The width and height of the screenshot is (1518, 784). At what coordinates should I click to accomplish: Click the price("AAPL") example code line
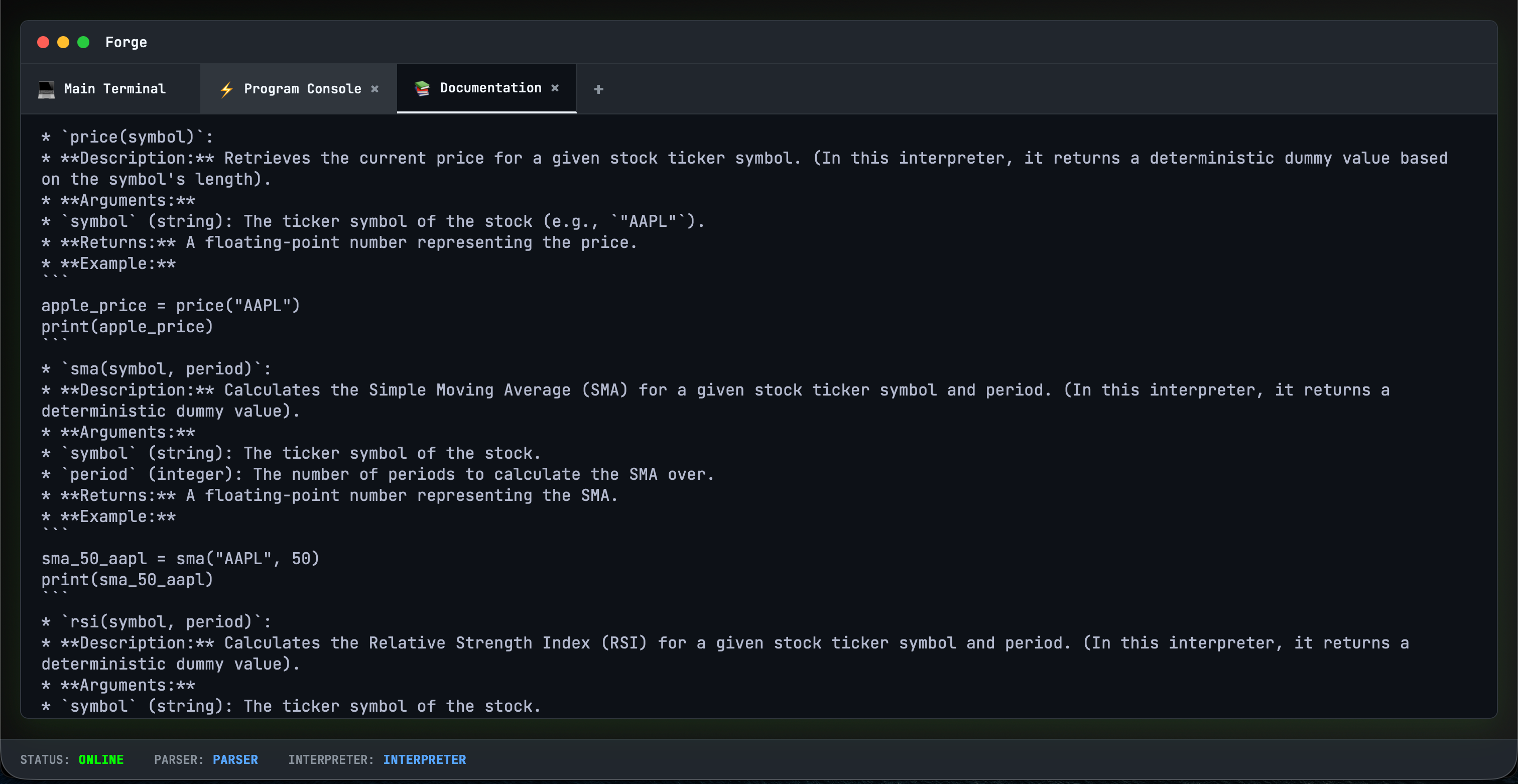170,306
